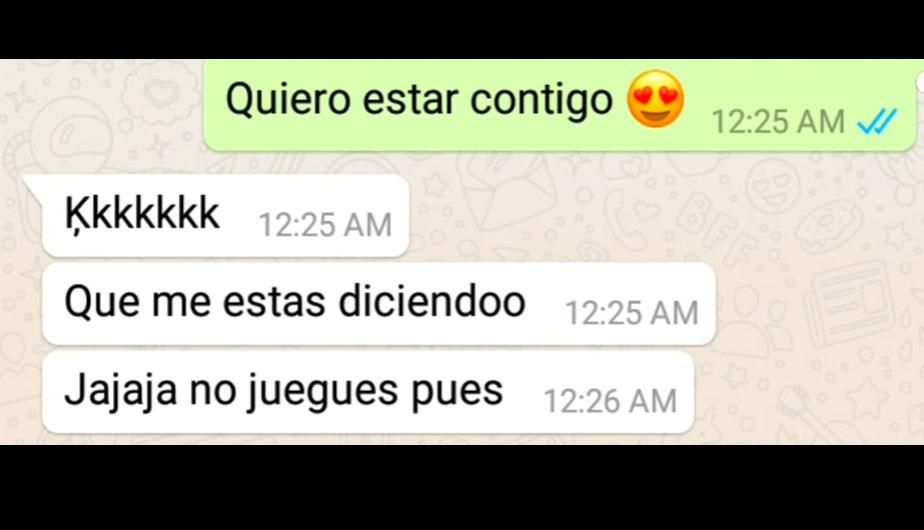The image size is (924, 530).
Task: Click the newspaper doodle in the chat wallpaper
Action: [x=849, y=304]
